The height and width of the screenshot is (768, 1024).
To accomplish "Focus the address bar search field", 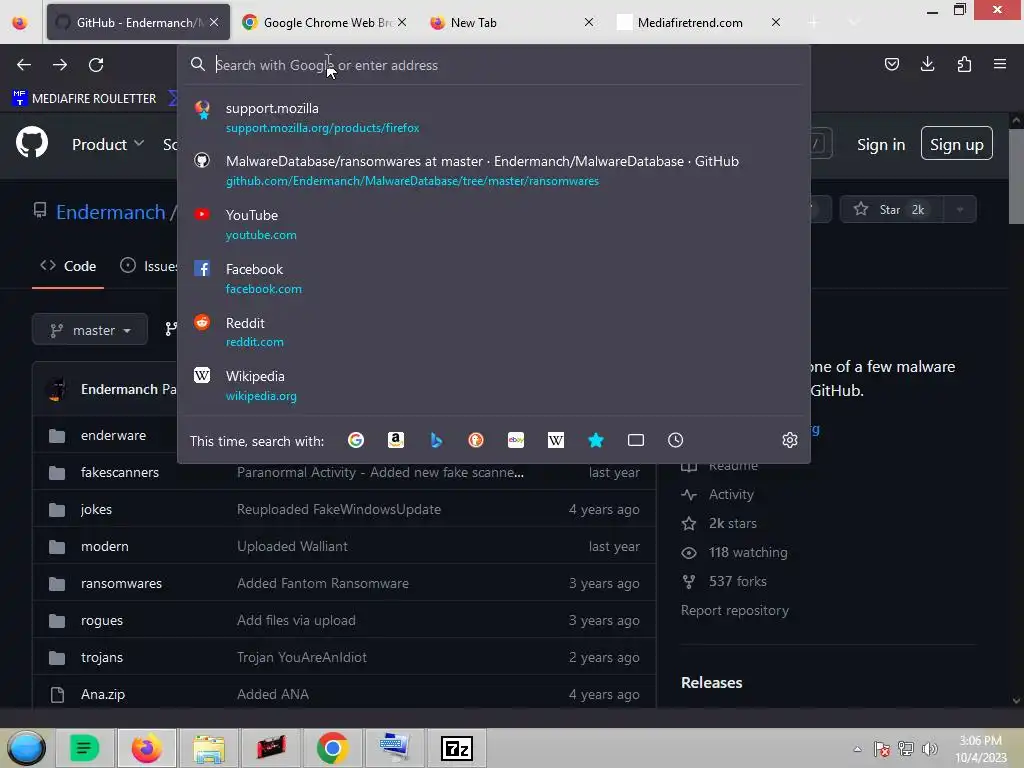I will point(494,65).
